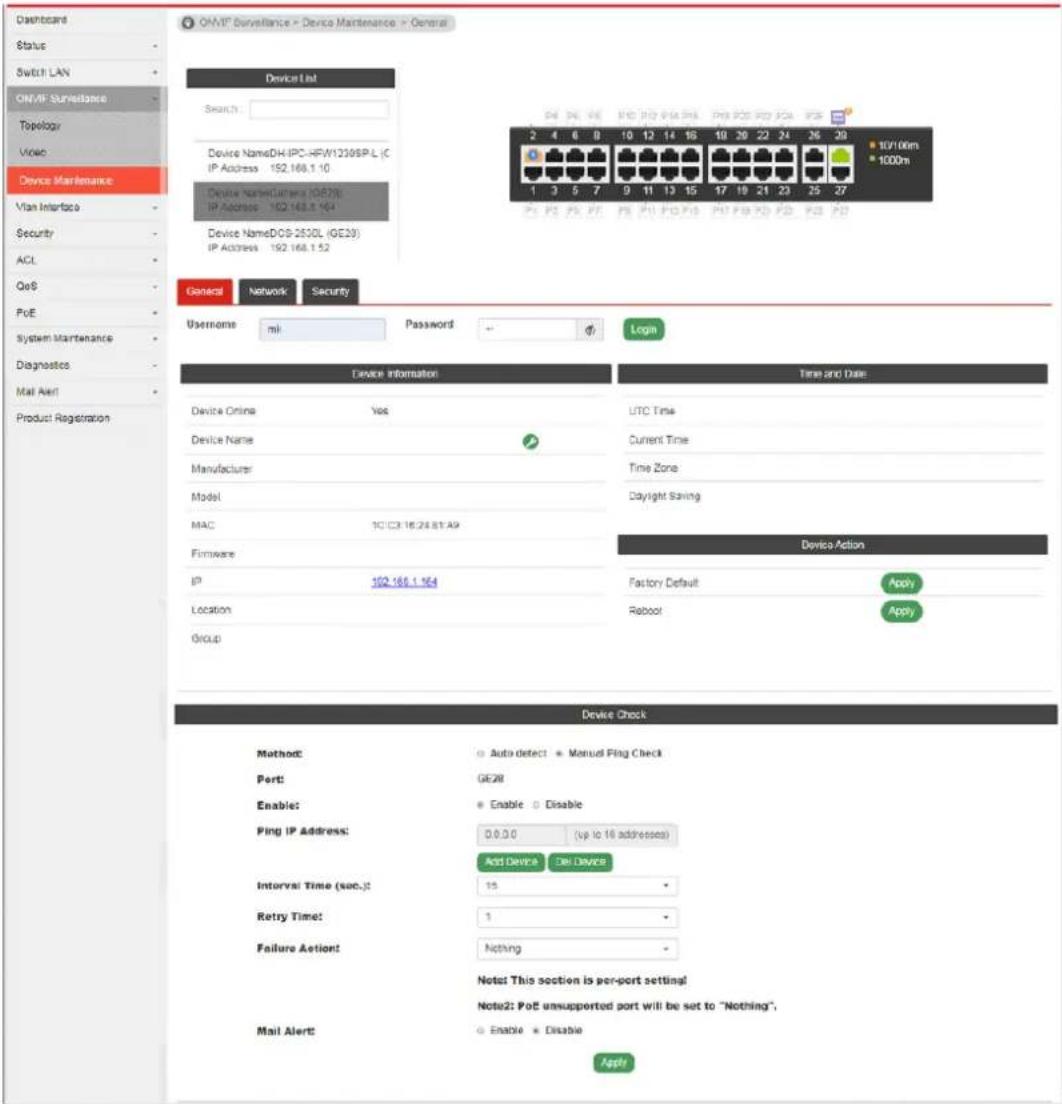Click the Device List search field

tap(319, 110)
